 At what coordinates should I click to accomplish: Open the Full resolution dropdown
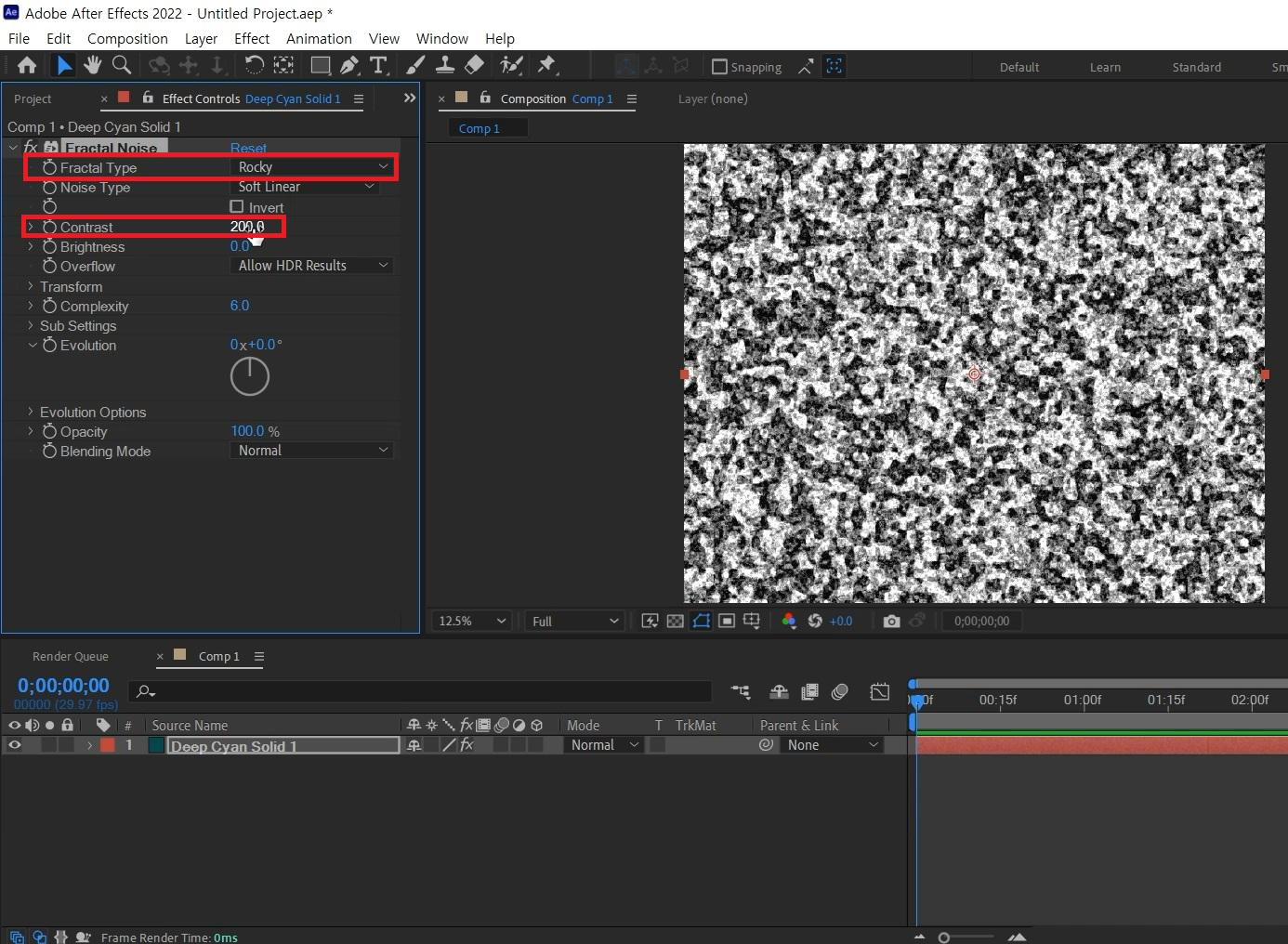click(574, 621)
